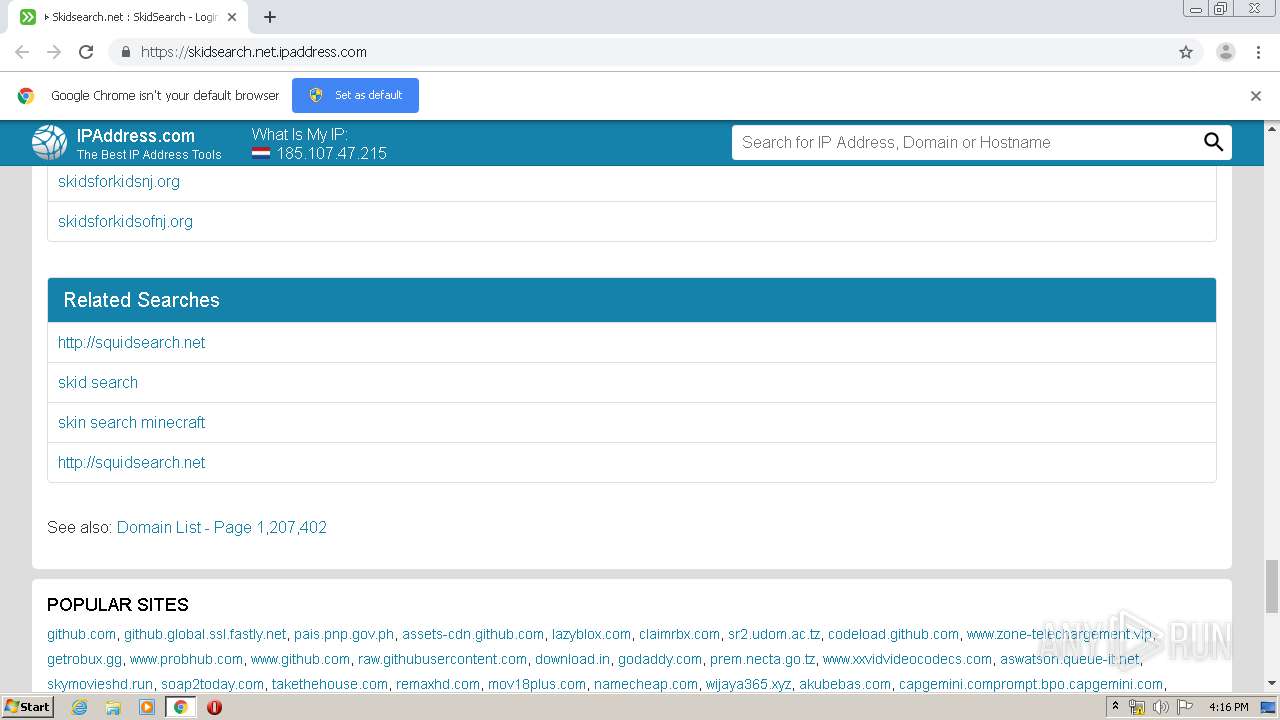
Task: Click the network tray icon
Action: click(x=1137, y=707)
